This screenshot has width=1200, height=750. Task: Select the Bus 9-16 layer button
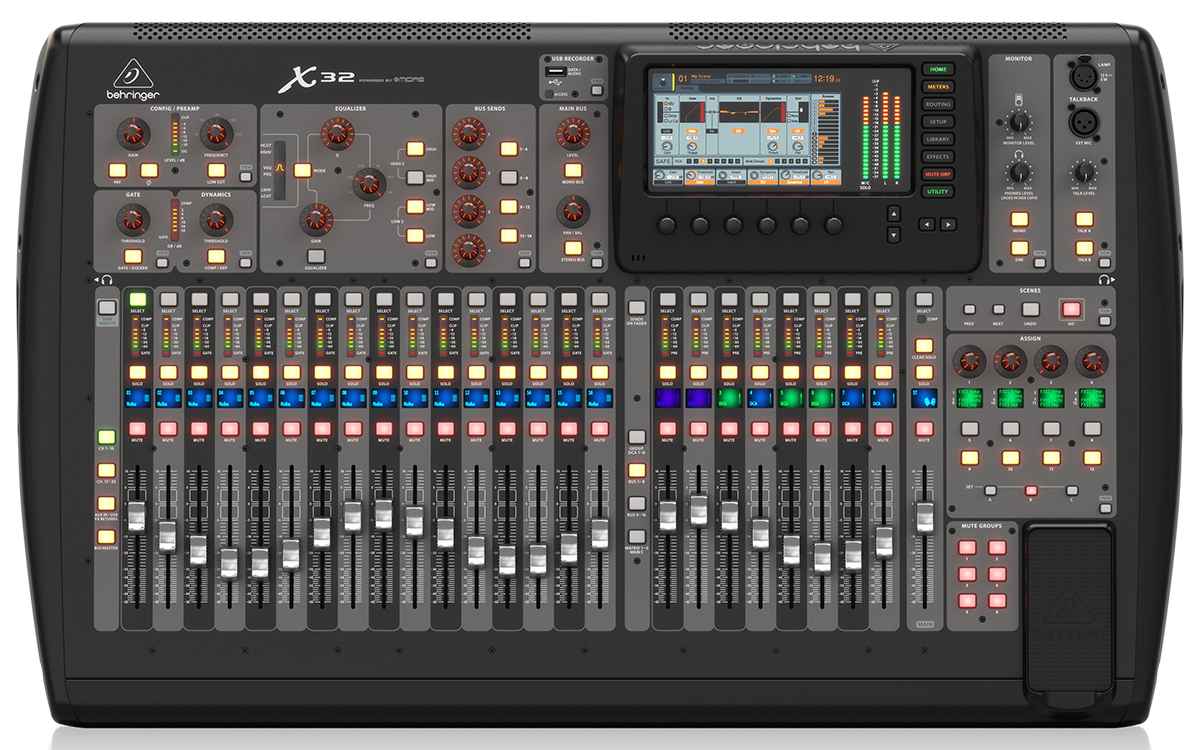(636, 503)
